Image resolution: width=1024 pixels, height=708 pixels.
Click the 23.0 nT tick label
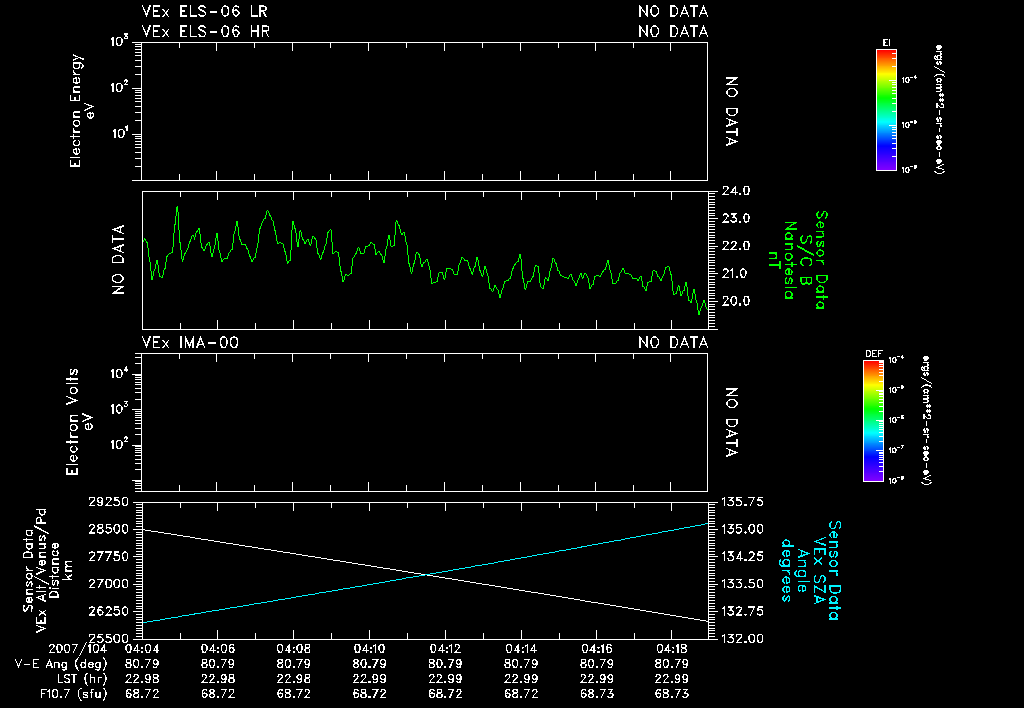(x=735, y=219)
